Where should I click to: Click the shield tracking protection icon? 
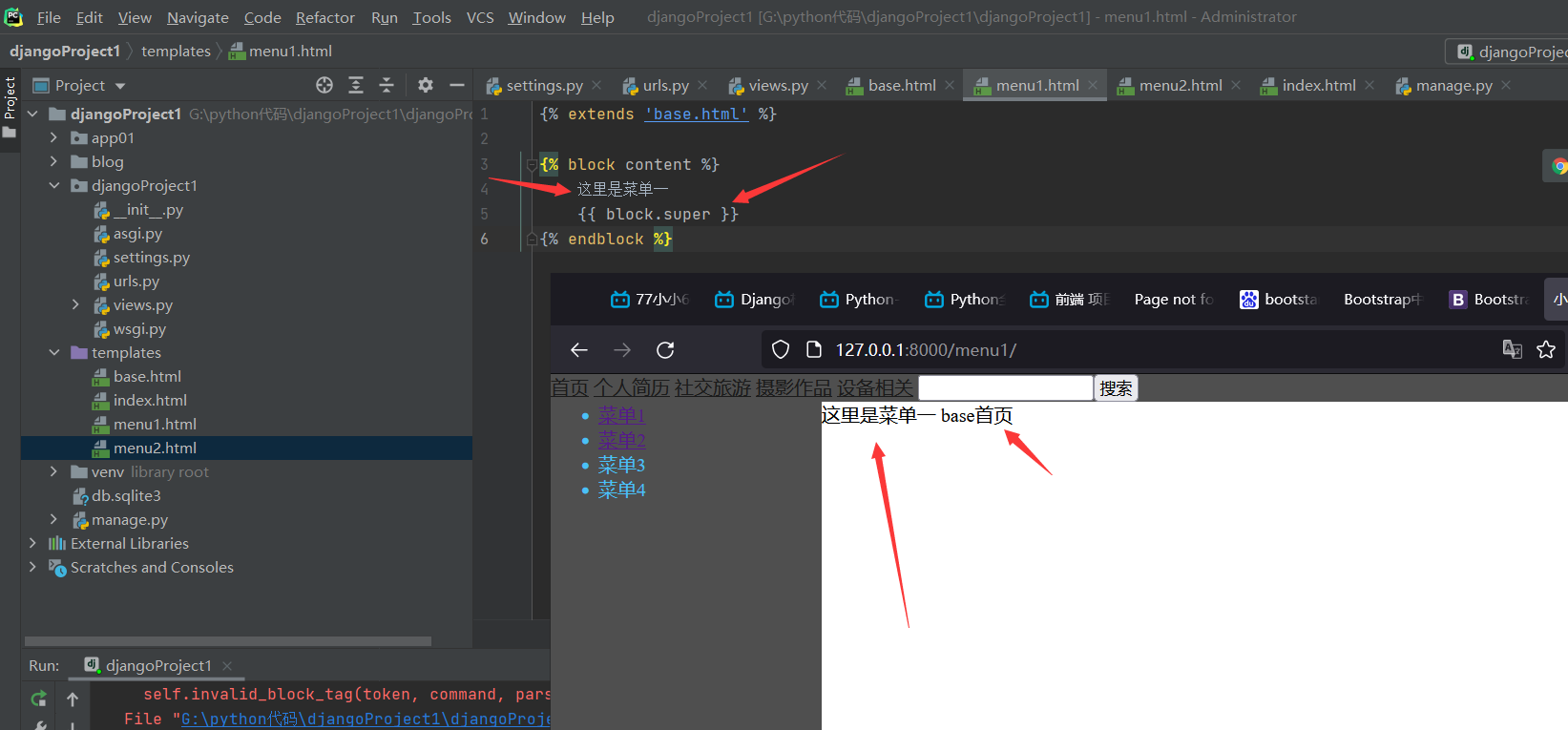tap(781, 350)
